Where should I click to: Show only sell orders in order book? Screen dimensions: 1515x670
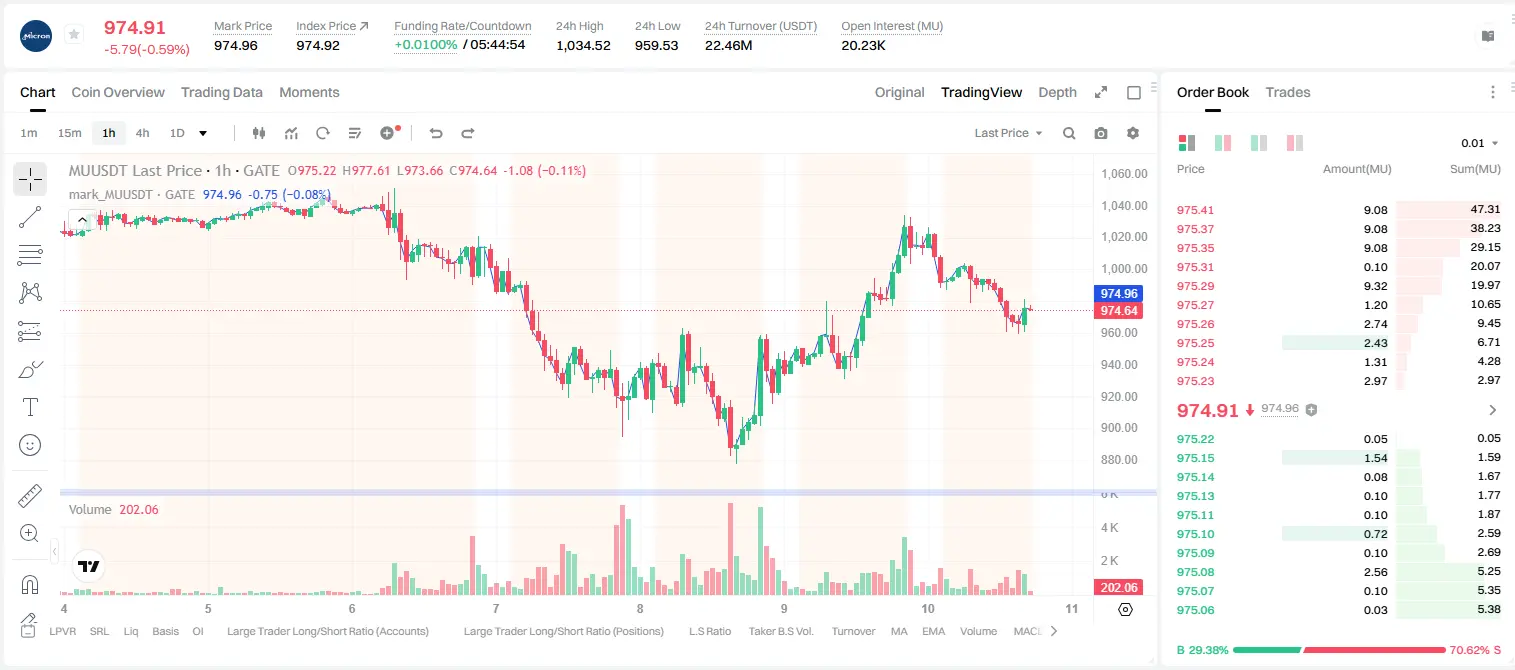coord(1295,143)
